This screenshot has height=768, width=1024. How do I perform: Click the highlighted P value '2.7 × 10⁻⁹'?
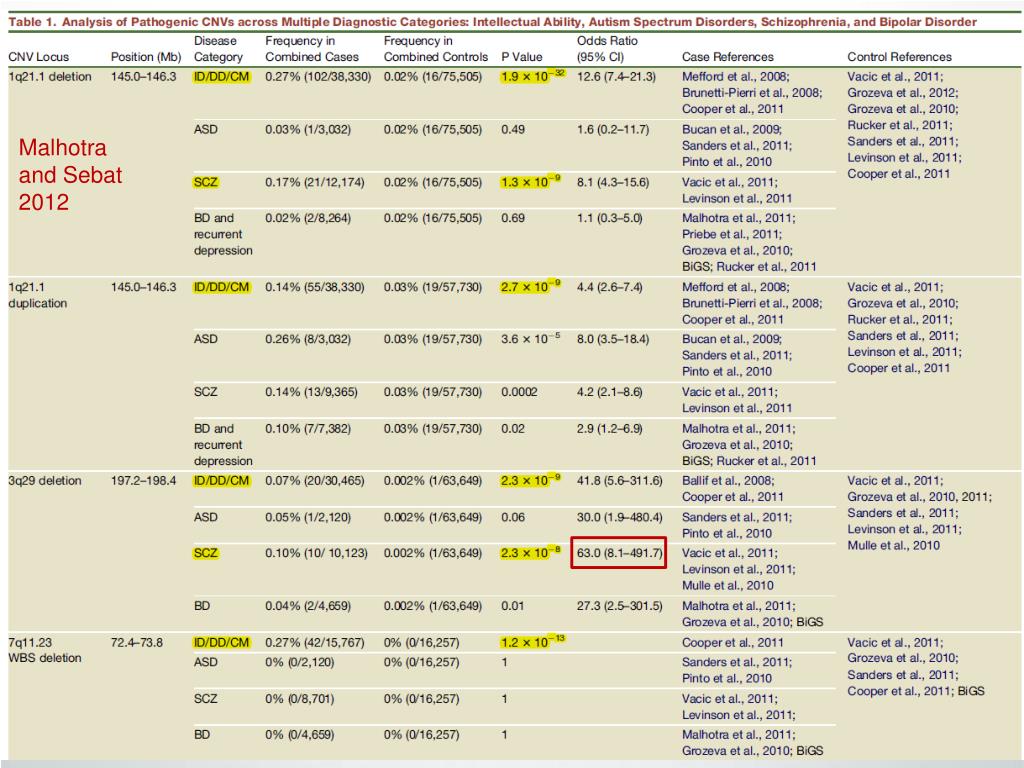(x=530, y=287)
